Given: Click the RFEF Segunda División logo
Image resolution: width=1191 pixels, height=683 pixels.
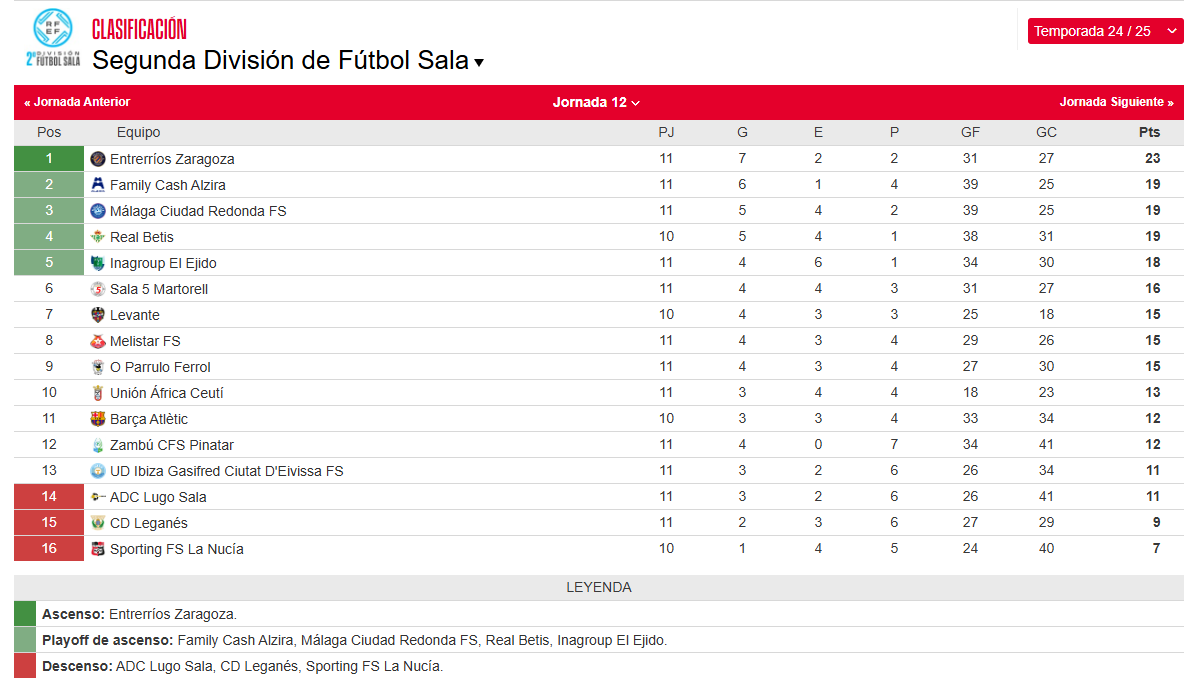Looking at the screenshot, I should pos(53,38).
